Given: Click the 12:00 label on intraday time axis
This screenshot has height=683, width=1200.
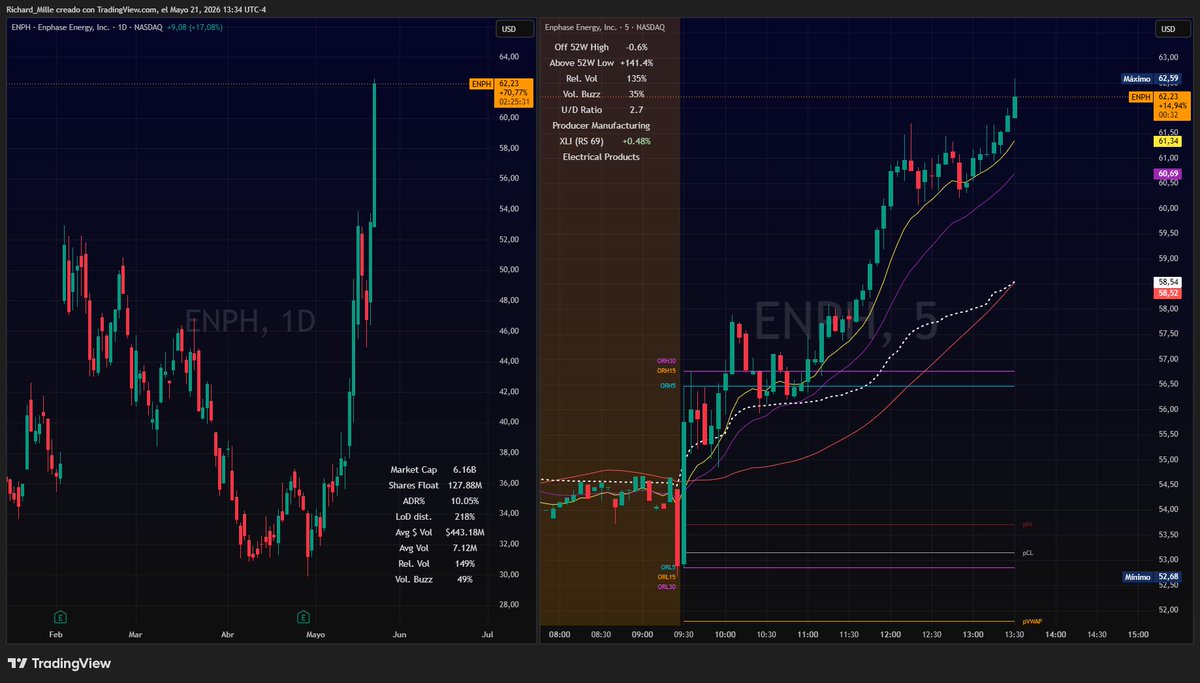Looking at the screenshot, I should click(889, 635).
